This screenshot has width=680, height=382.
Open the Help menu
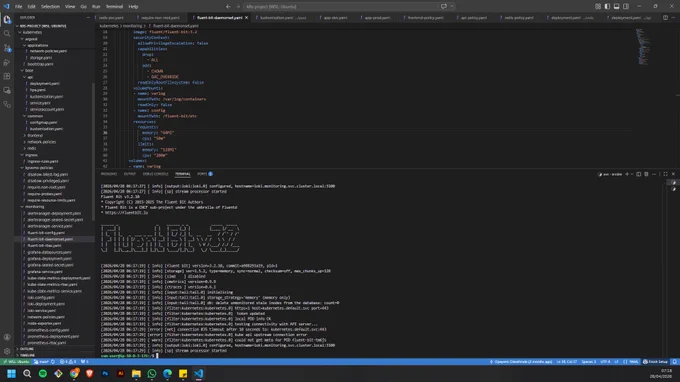(x=133, y=7)
